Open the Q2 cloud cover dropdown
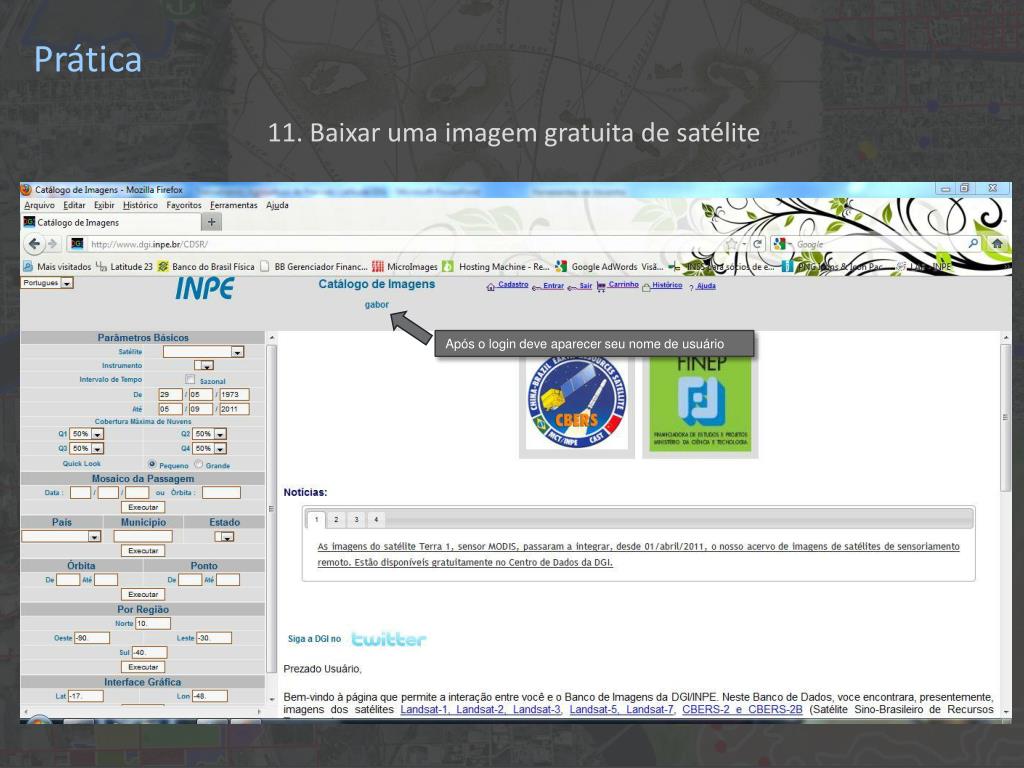1024x768 pixels. (209, 434)
